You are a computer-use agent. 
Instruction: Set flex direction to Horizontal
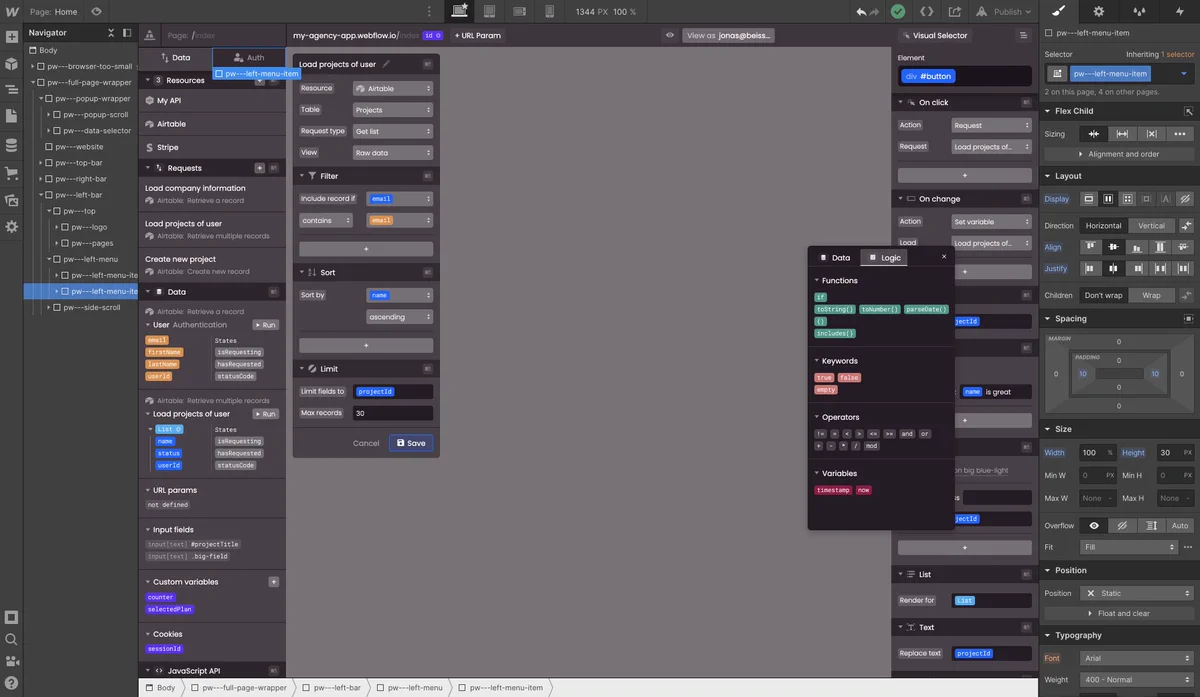coord(1104,226)
